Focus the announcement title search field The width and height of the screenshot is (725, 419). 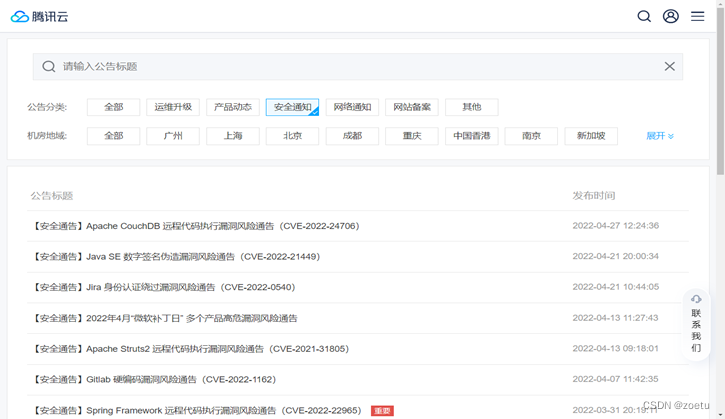click(357, 67)
